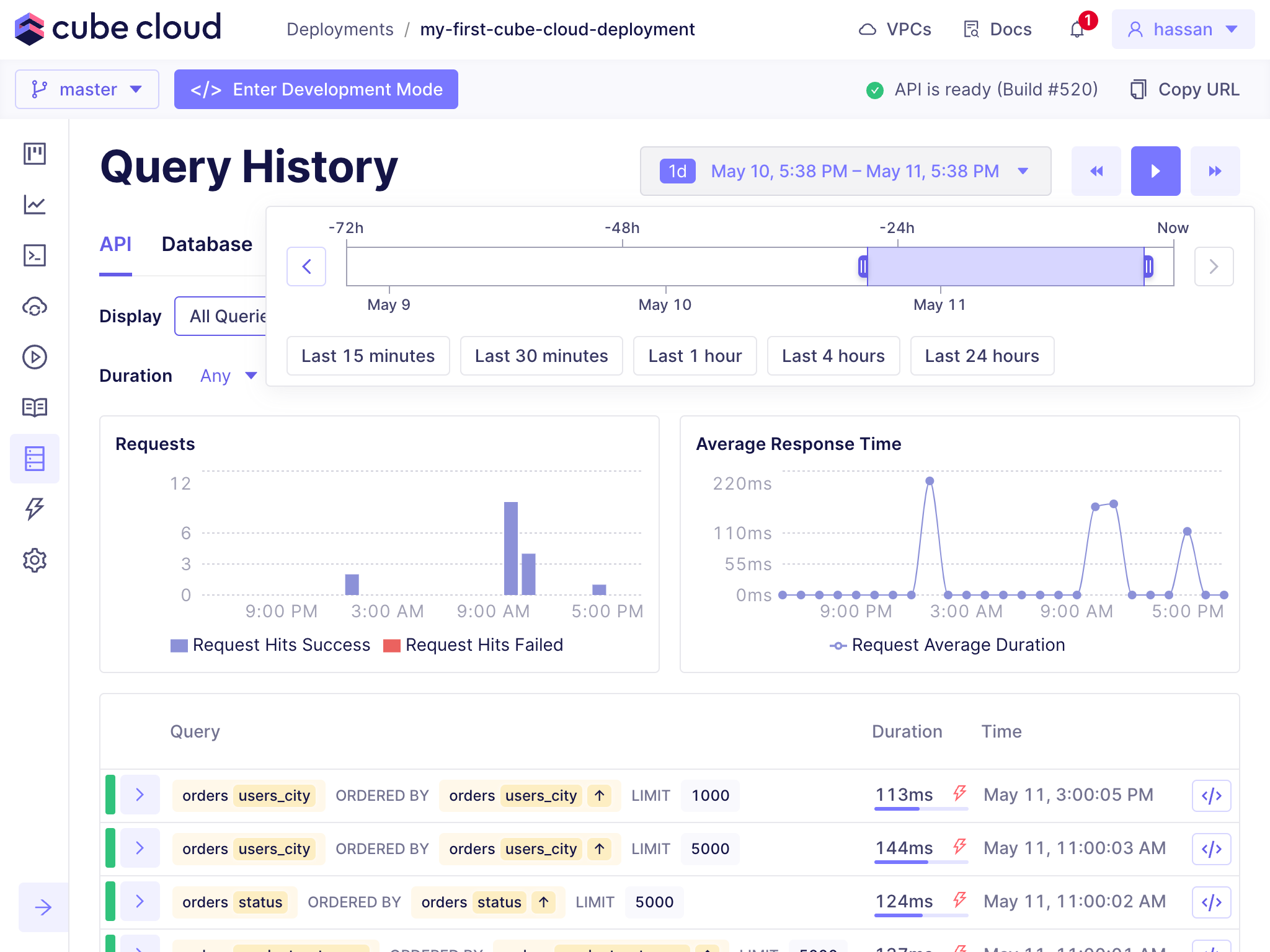1270x952 pixels.
Task: Toggle Request Average Duration legend item
Action: click(948, 645)
